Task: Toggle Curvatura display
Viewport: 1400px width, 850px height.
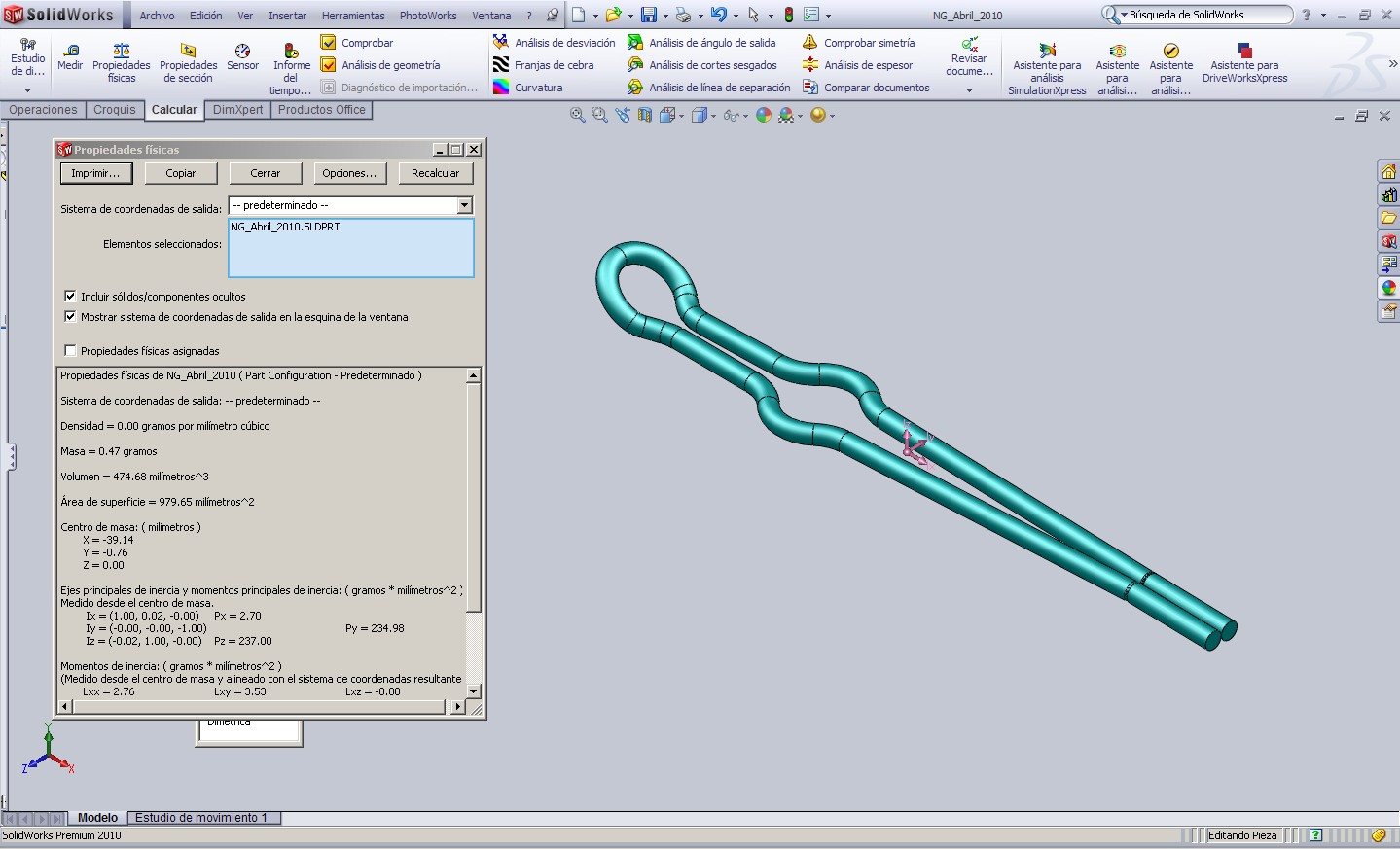Action: (x=528, y=88)
